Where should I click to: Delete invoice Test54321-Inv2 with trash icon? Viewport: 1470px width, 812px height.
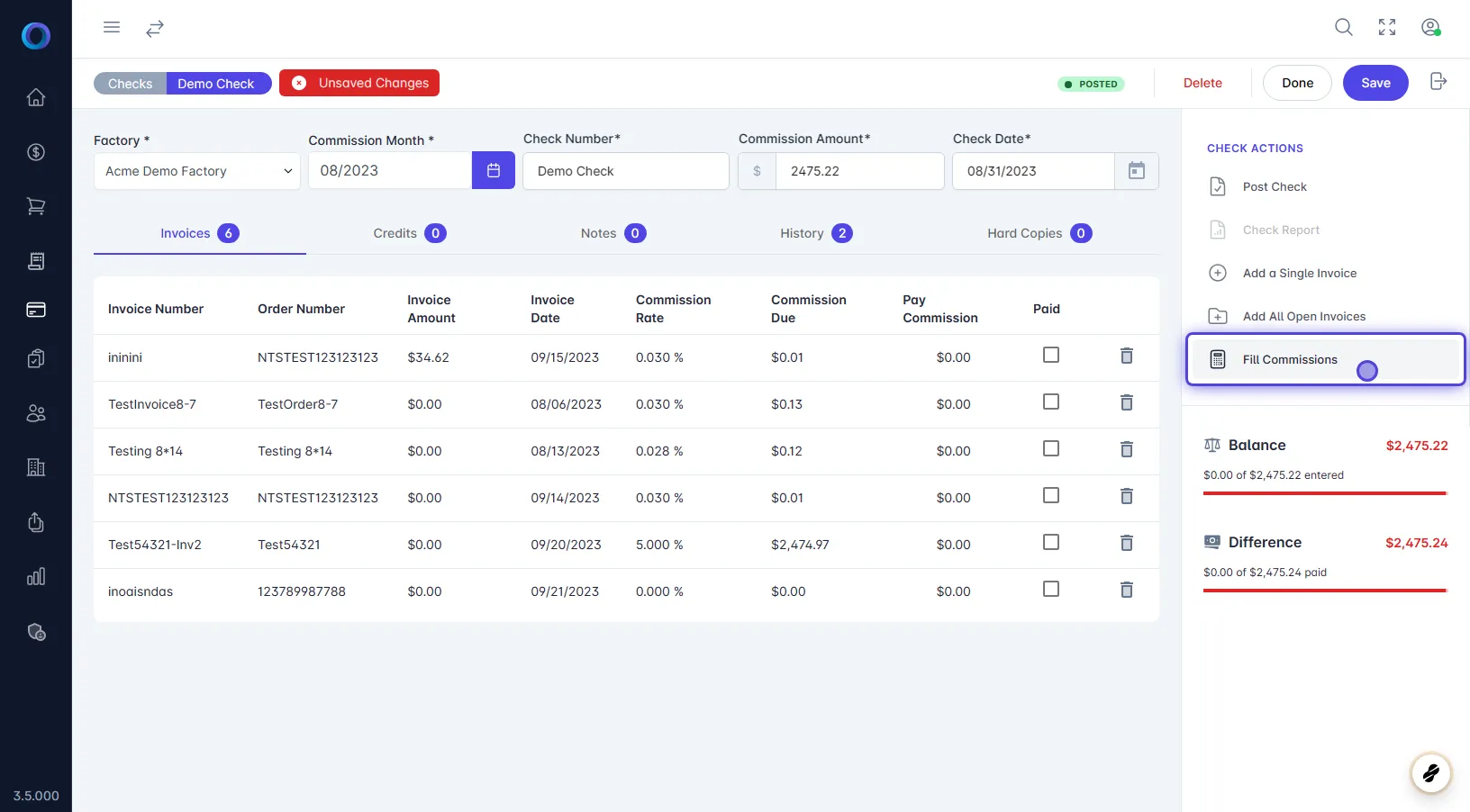[x=1126, y=543]
